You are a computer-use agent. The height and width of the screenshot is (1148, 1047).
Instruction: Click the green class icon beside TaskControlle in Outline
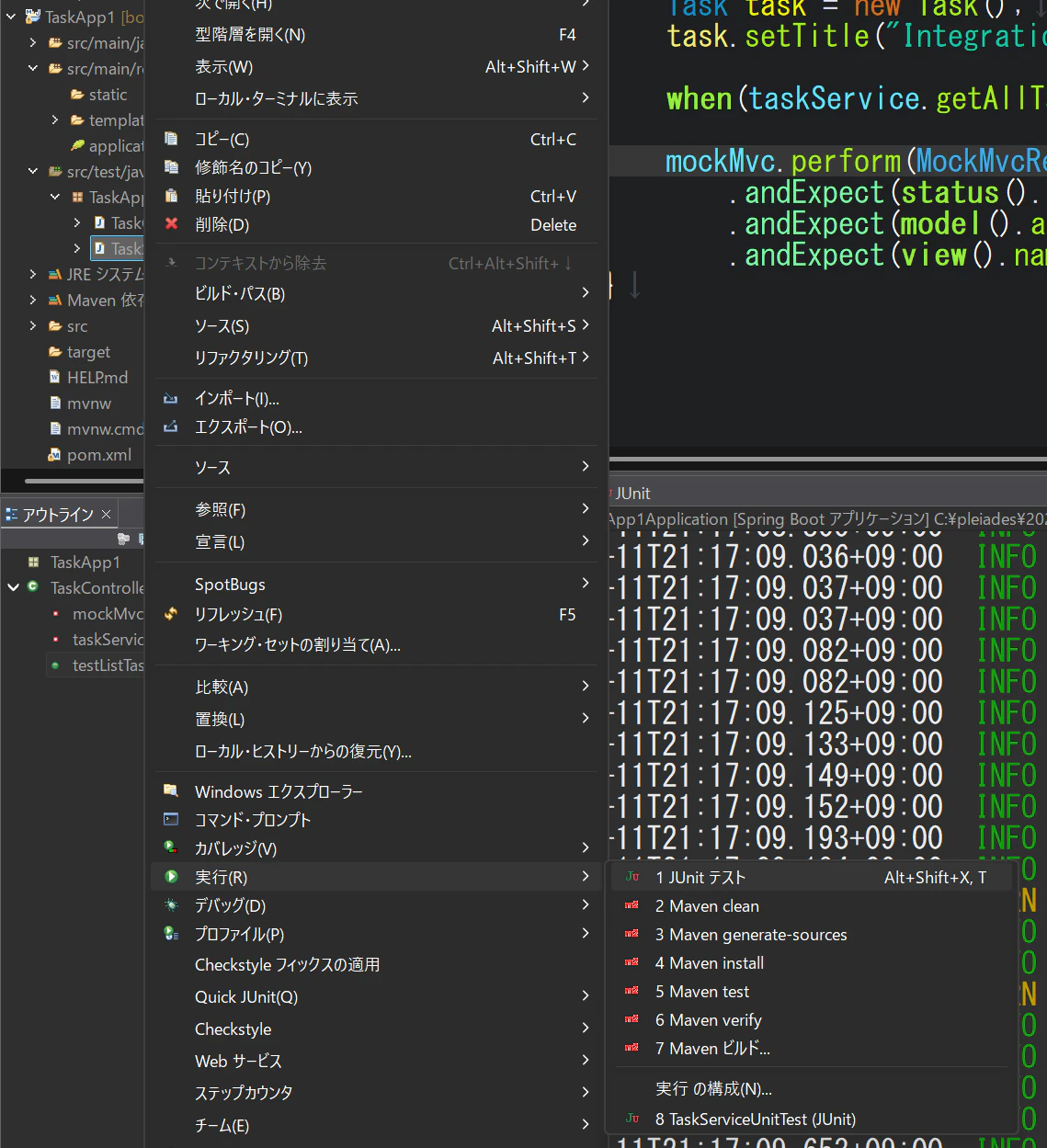tap(33, 587)
